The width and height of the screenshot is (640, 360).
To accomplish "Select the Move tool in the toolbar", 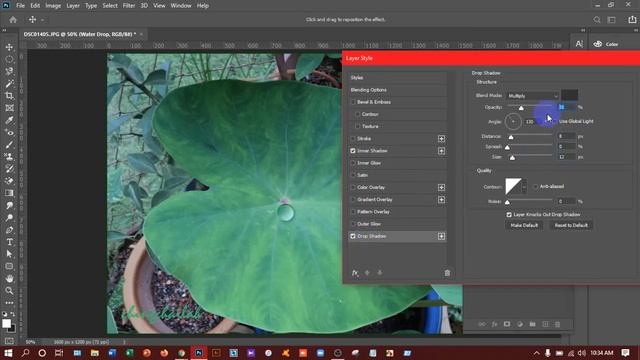I will coord(9,47).
